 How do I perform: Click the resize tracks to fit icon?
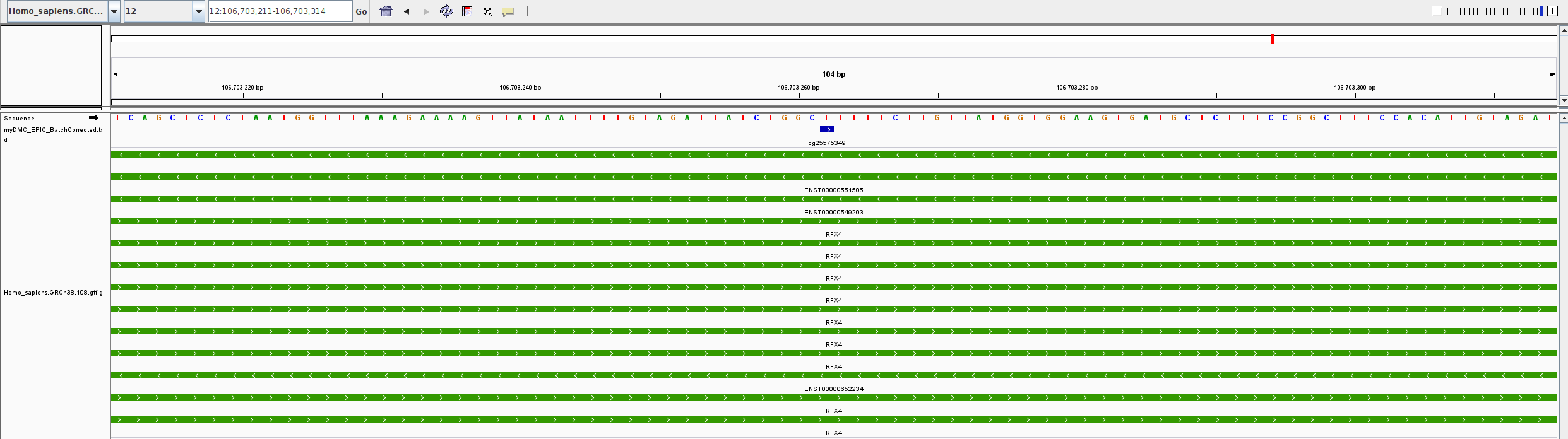pyautogui.click(x=487, y=11)
